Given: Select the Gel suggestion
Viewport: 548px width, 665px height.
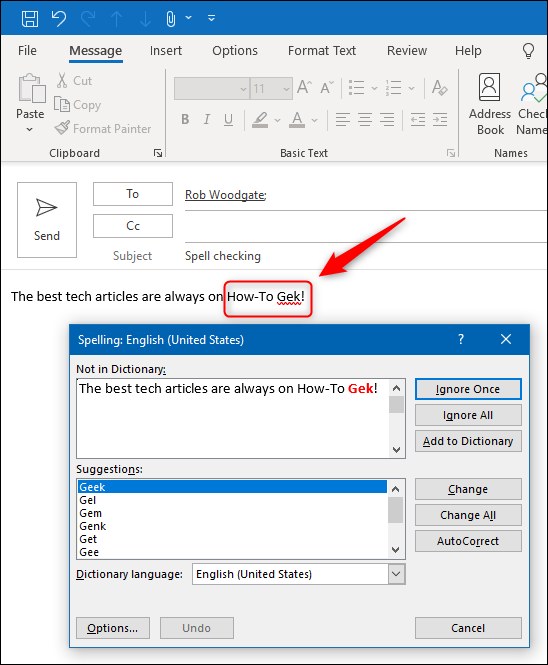Looking at the screenshot, I should tap(232, 500).
